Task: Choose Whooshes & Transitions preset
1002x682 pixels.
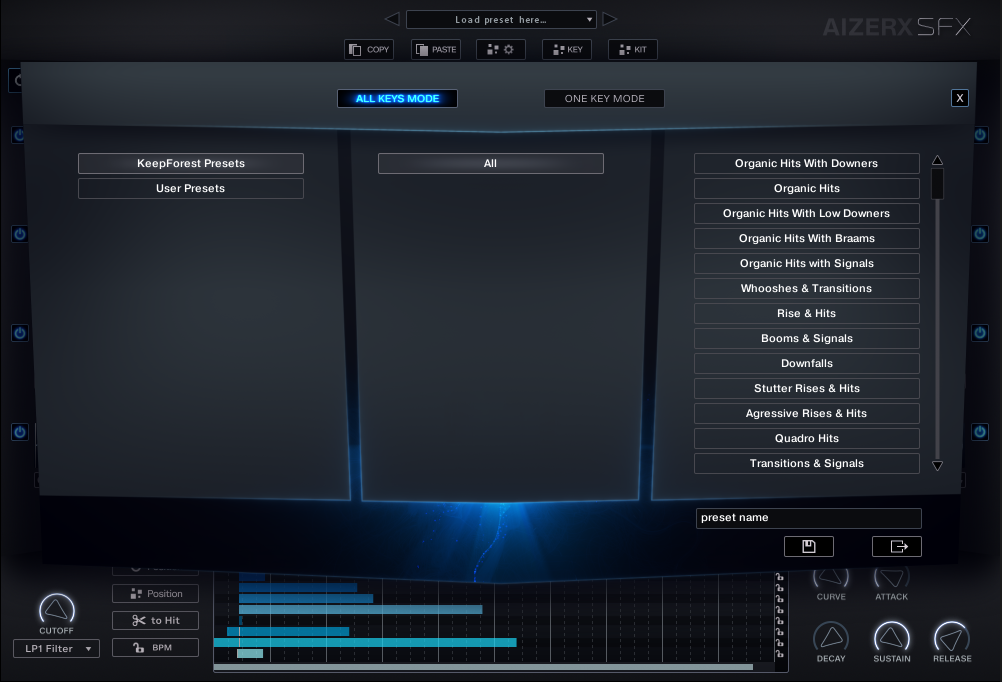Action: coord(806,288)
